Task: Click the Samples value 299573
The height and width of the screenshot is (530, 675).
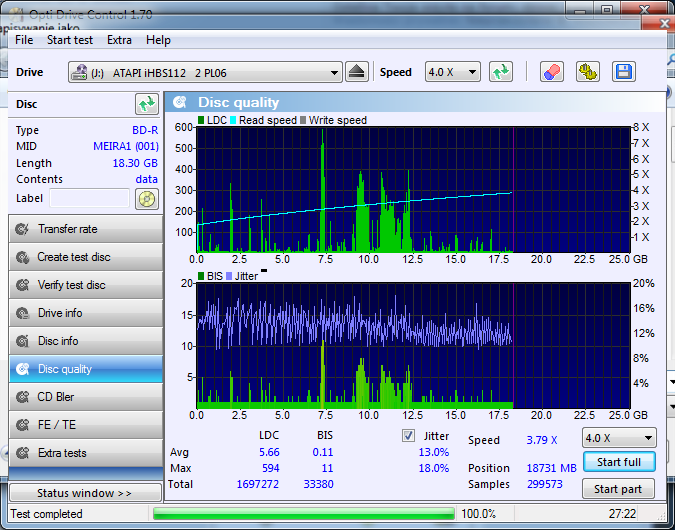Action: pyautogui.click(x=545, y=484)
